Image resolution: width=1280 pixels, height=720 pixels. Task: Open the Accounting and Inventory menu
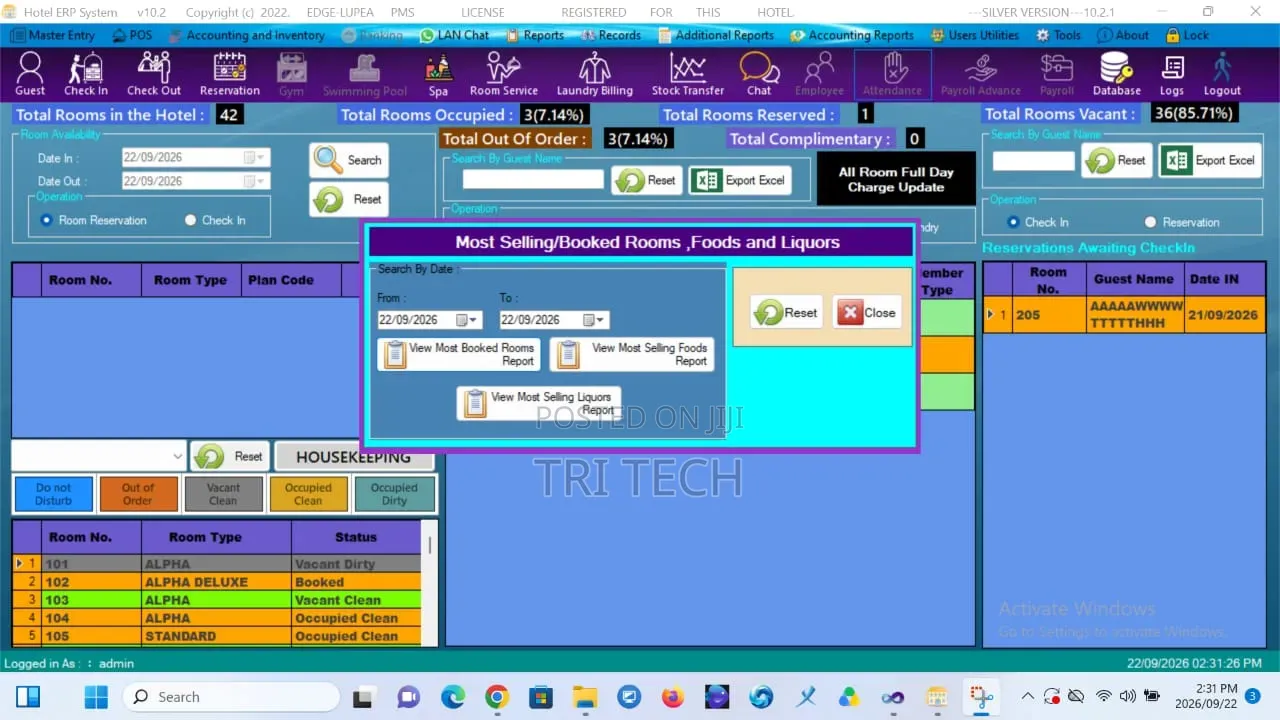pyautogui.click(x=246, y=35)
